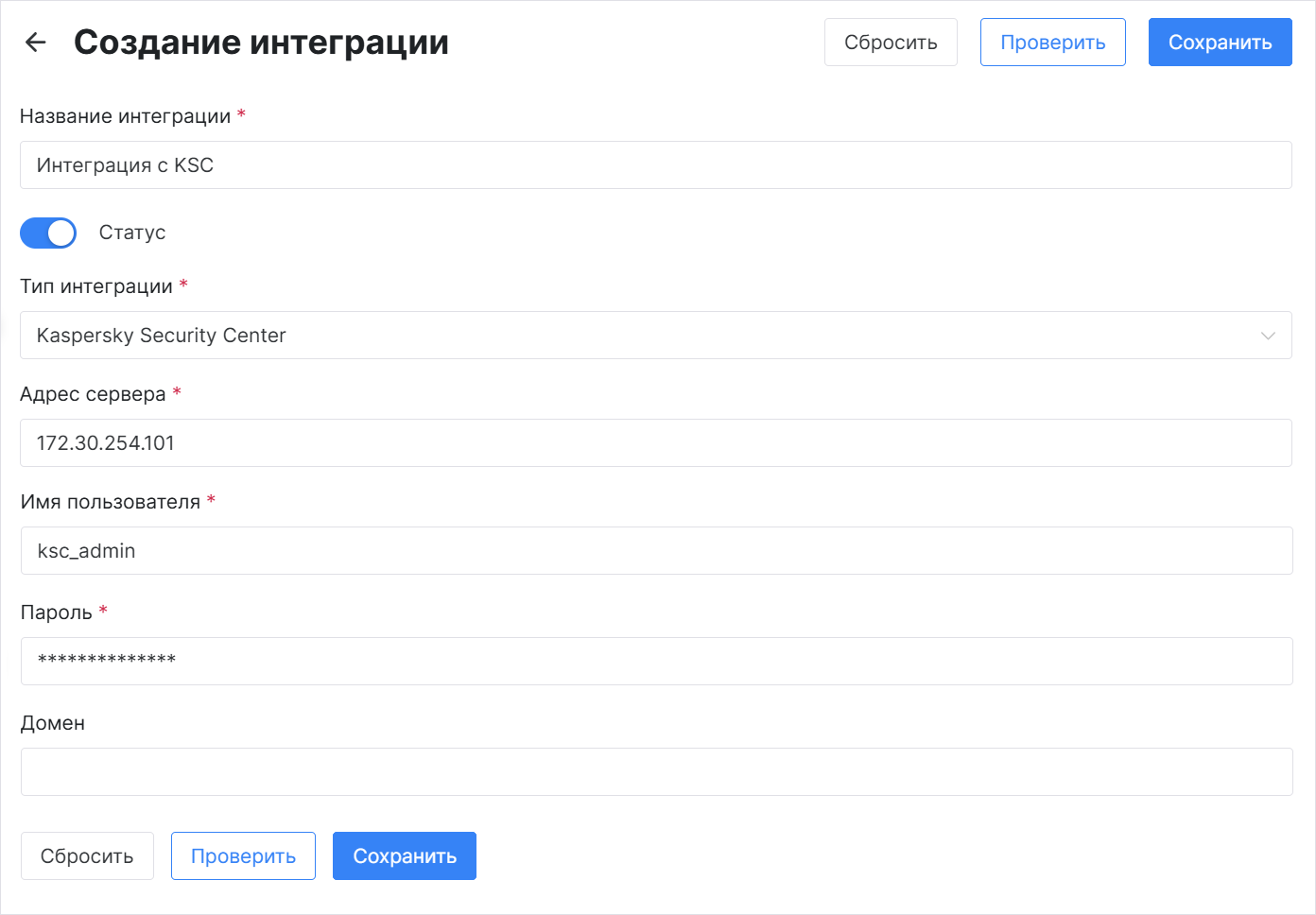
Task: Click the Адрес сервера label
Action: pyautogui.click(x=93, y=394)
